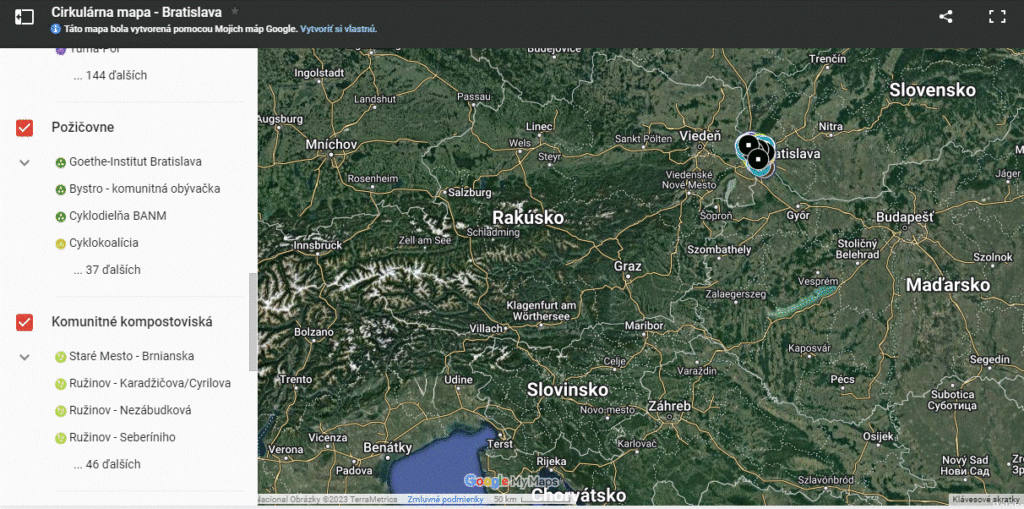Image resolution: width=1024 pixels, height=509 pixels.
Task: Select Ružinov - Karadžičova/Cyrilova compost icon
Action: 60,384
